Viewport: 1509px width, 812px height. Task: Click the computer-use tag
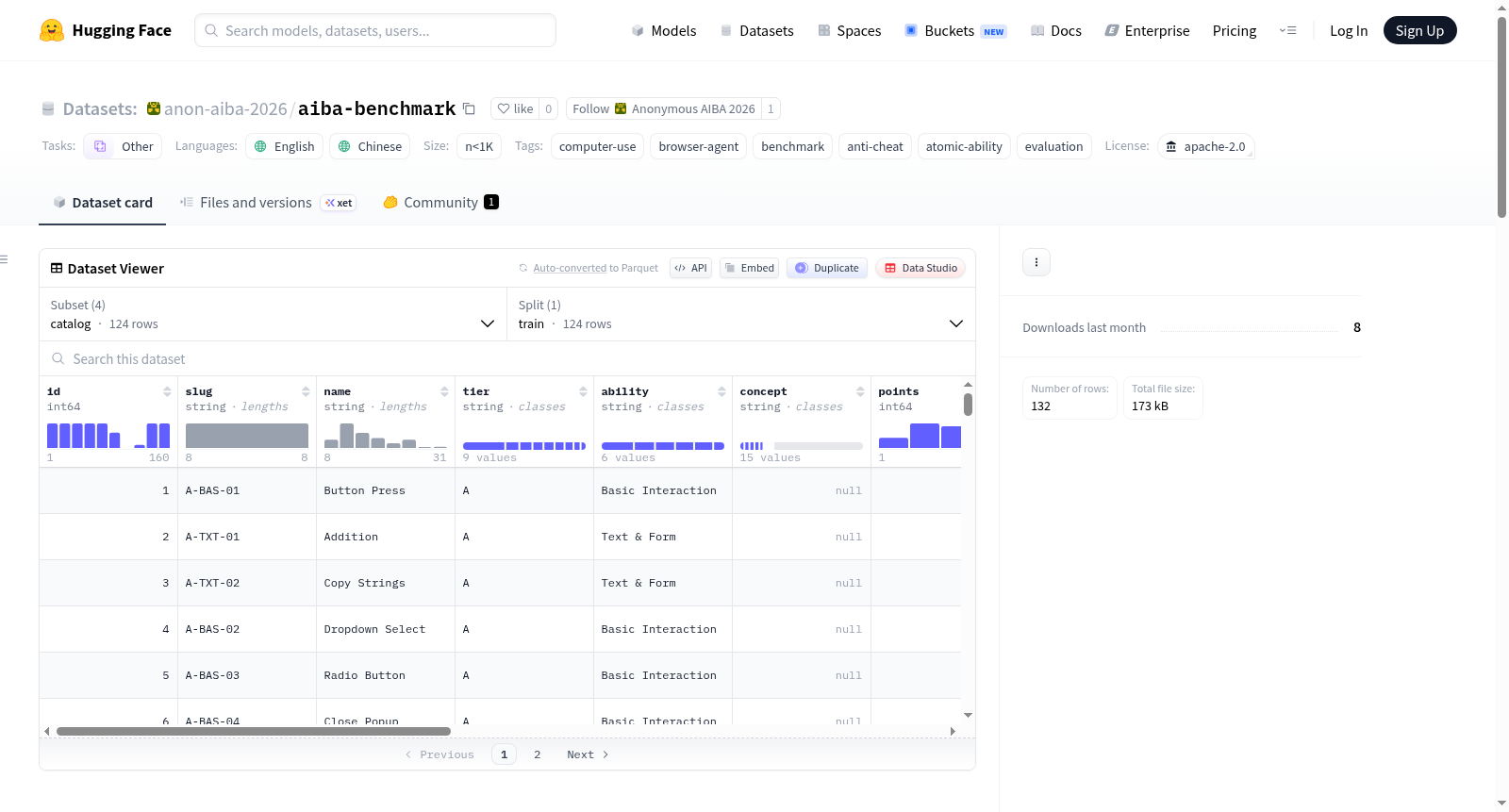[598, 146]
